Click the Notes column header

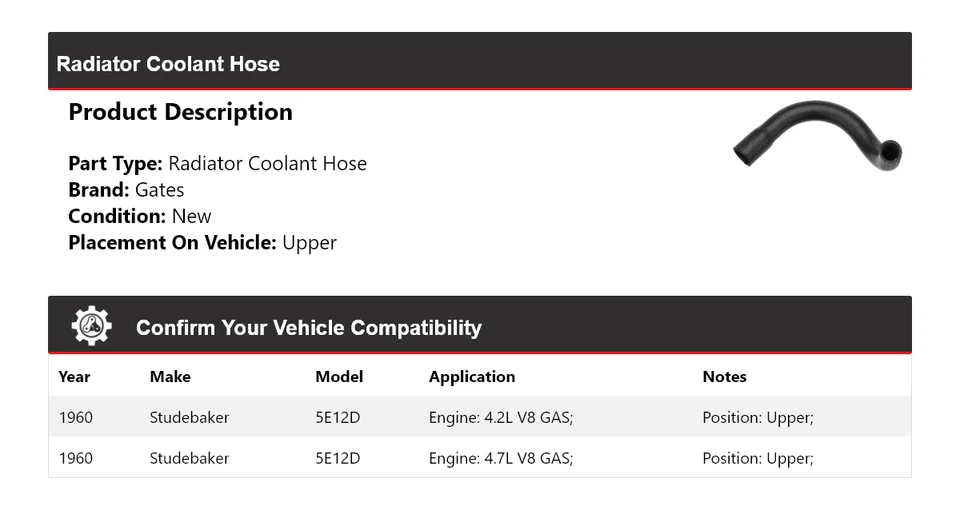pos(724,377)
